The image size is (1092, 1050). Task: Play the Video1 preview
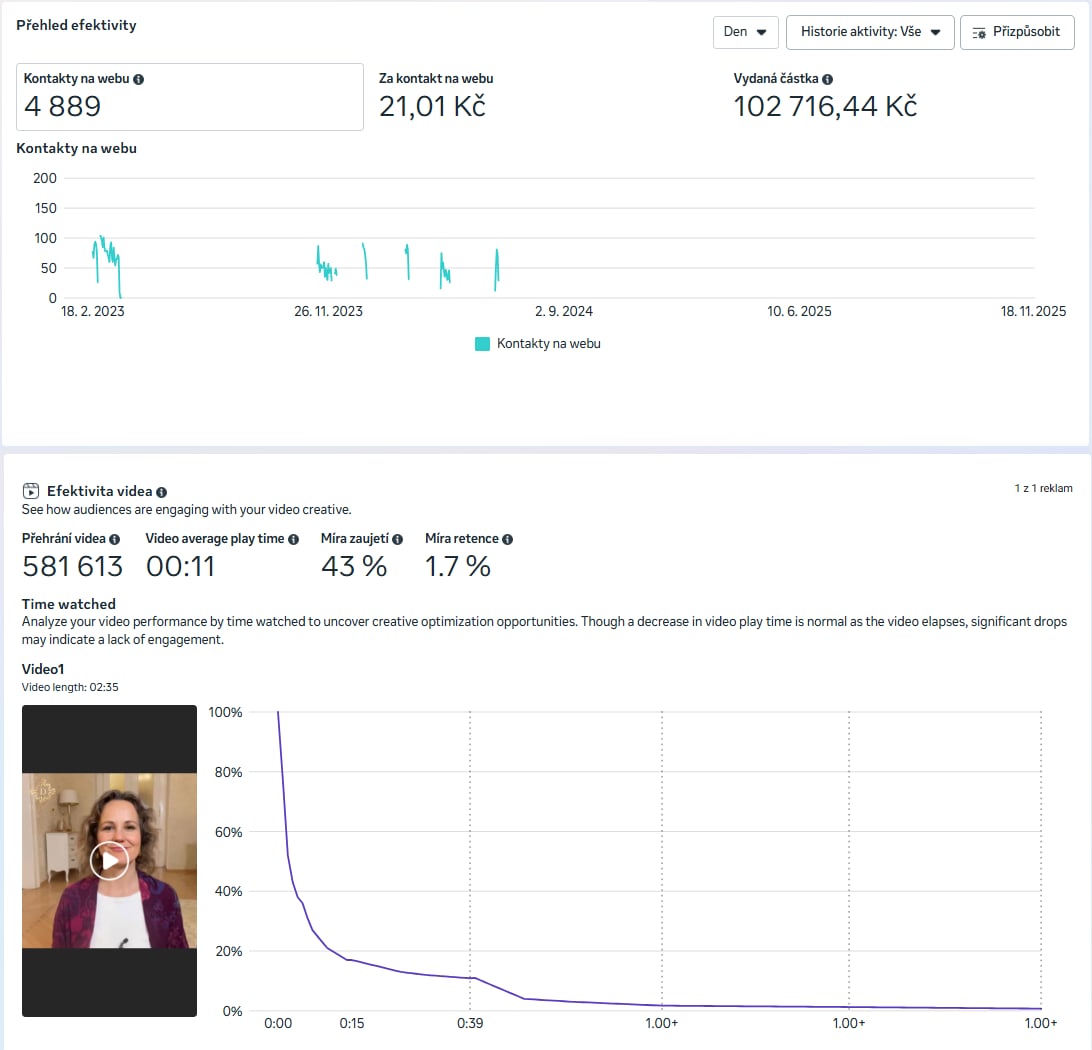click(x=109, y=861)
